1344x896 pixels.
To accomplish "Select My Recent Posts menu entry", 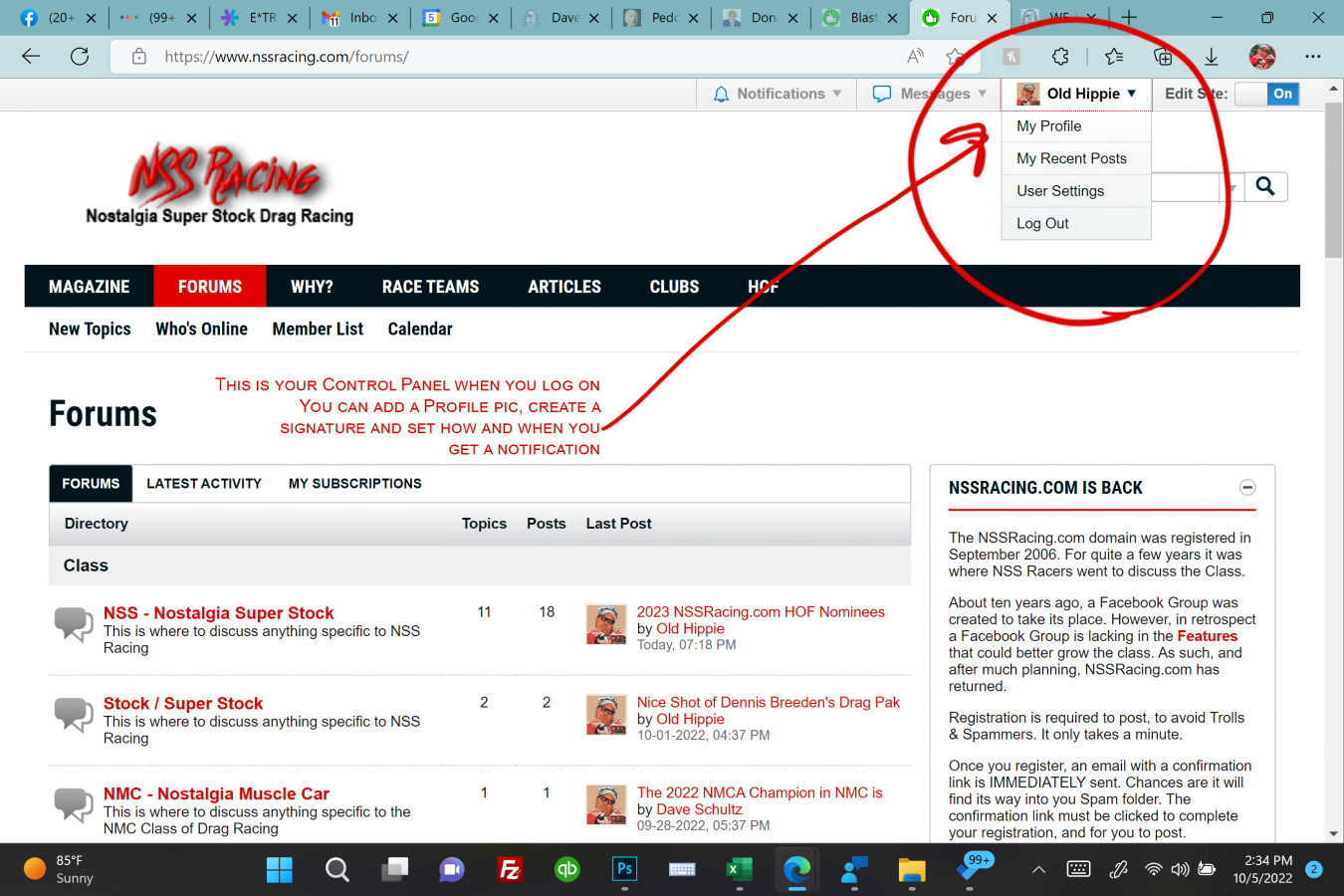I will click(x=1076, y=158).
